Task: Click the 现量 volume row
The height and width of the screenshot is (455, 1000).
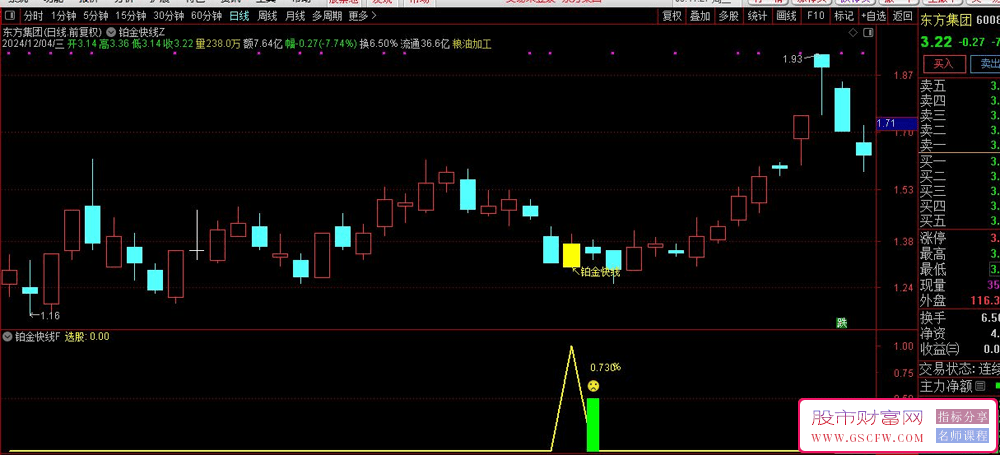Action: tap(959, 285)
